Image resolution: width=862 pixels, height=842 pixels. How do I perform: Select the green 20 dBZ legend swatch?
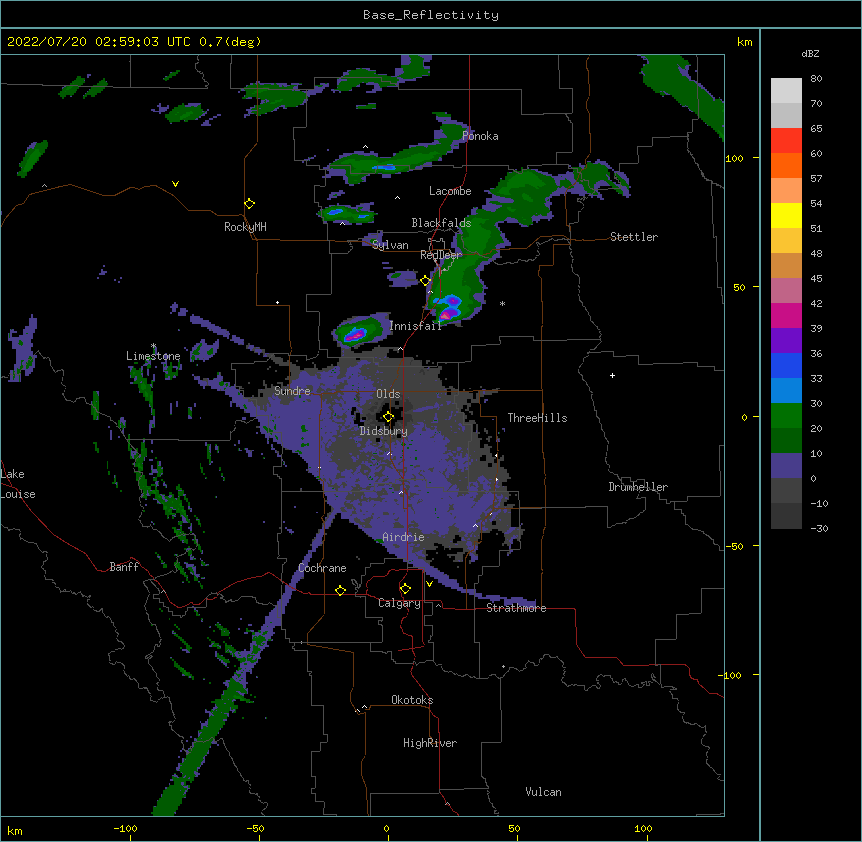(x=786, y=416)
